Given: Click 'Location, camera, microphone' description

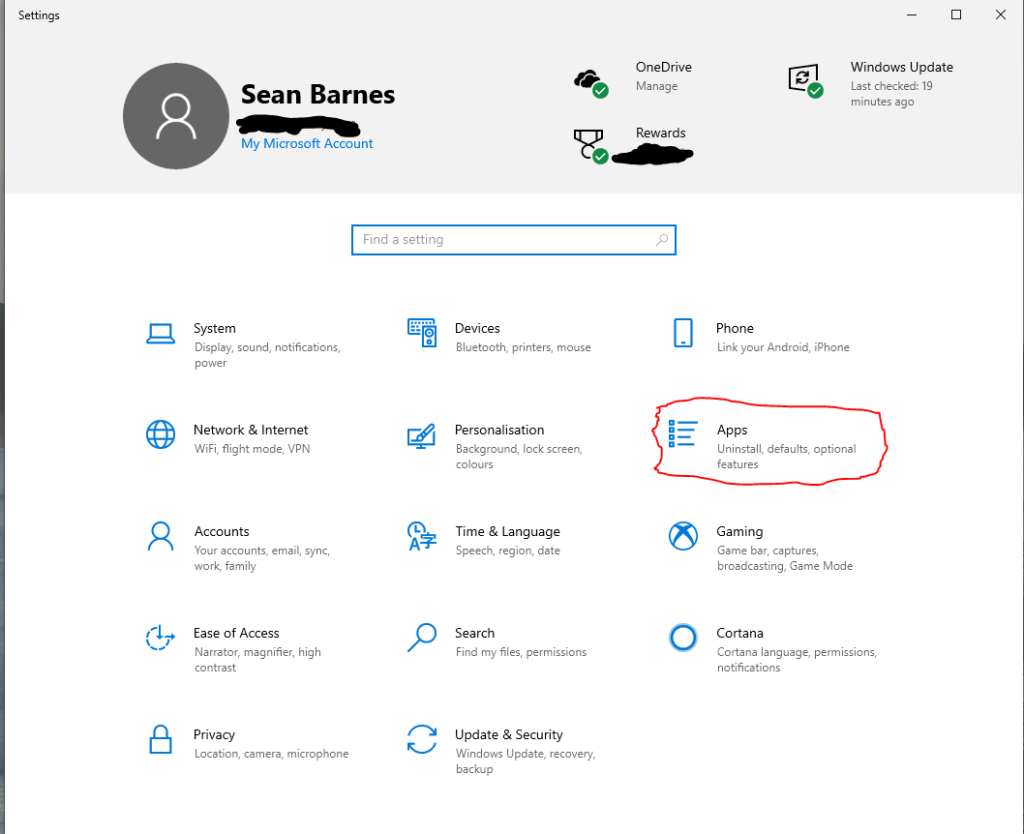Looking at the screenshot, I should coord(271,754).
